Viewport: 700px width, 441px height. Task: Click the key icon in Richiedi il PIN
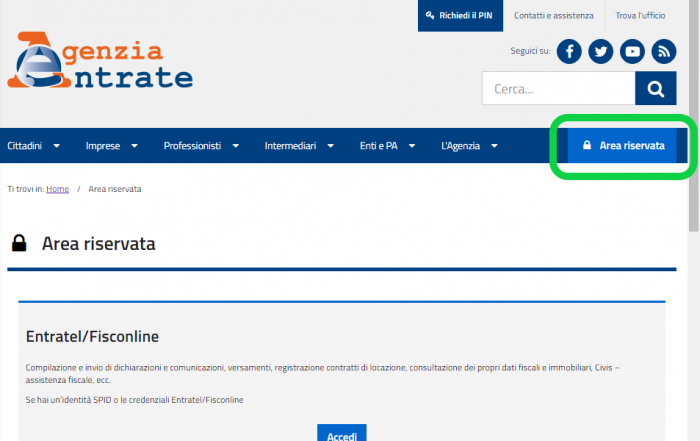click(x=429, y=15)
